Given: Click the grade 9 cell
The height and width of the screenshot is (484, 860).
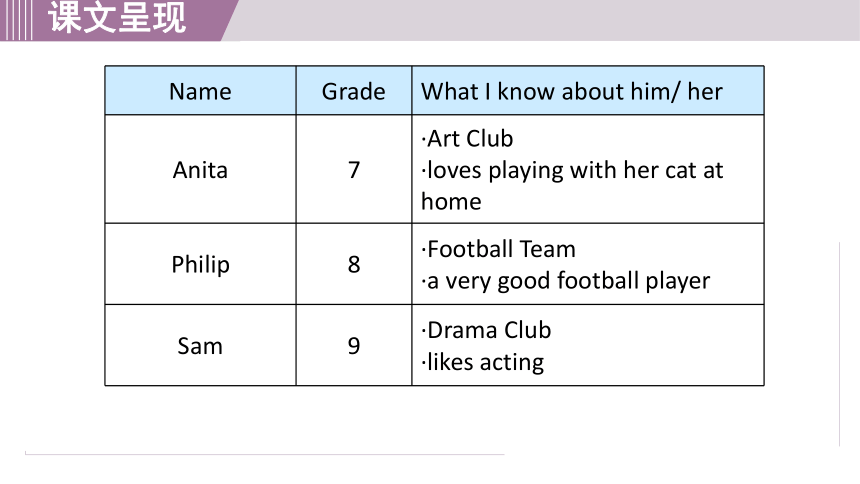Looking at the screenshot, I should click(354, 345).
